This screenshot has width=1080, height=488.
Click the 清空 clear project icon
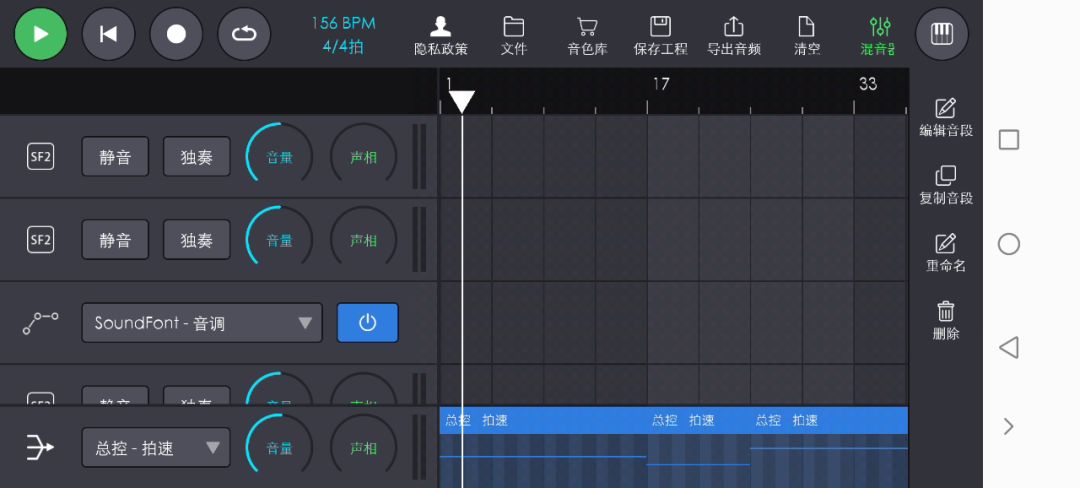[806, 35]
